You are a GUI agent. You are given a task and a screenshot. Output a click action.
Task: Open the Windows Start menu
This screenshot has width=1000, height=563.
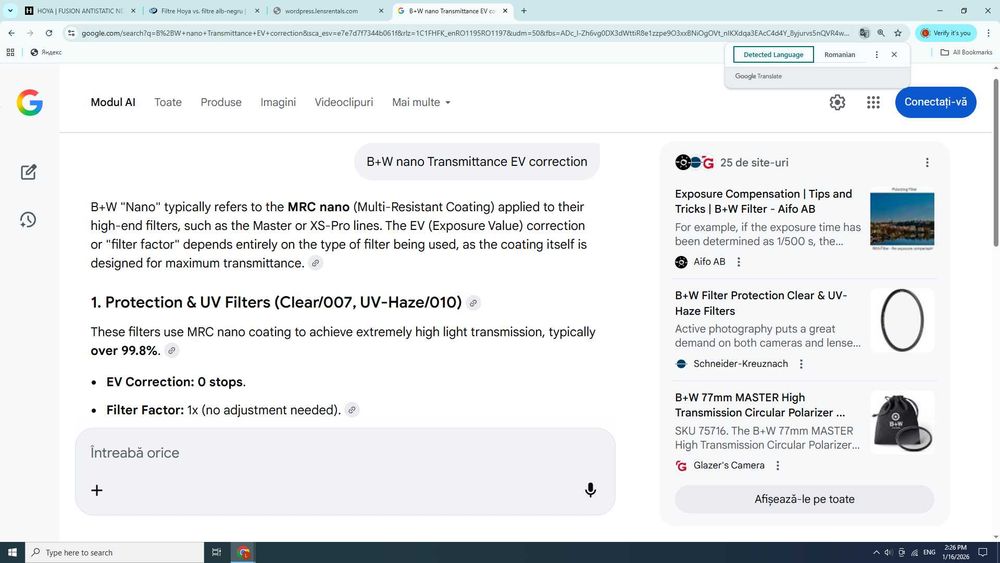pyautogui.click(x=12, y=552)
